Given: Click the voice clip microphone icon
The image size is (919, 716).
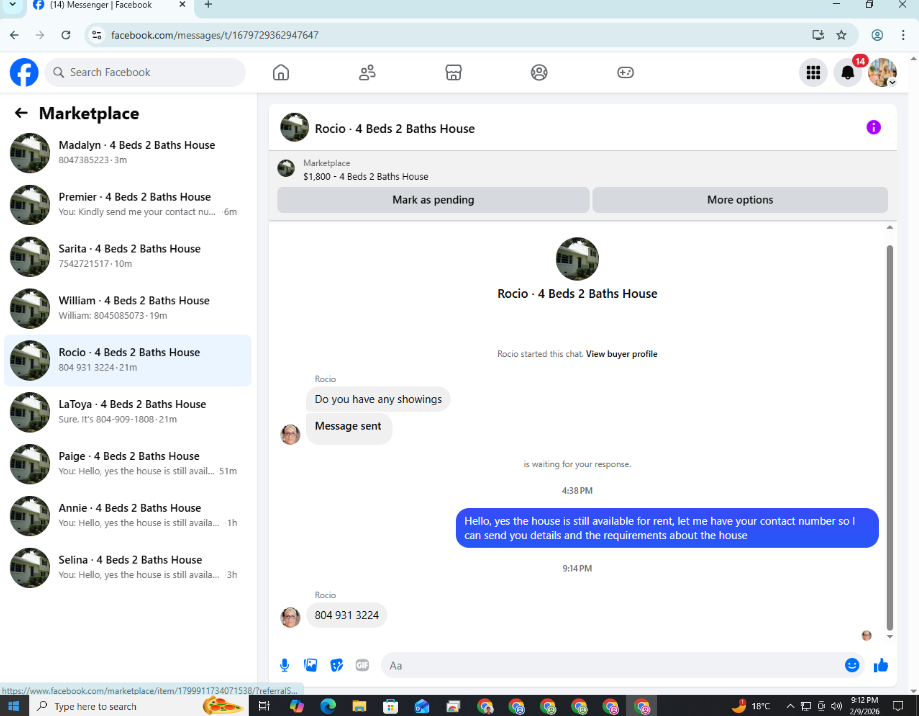Looking at the screenshot, I should 284,665.
